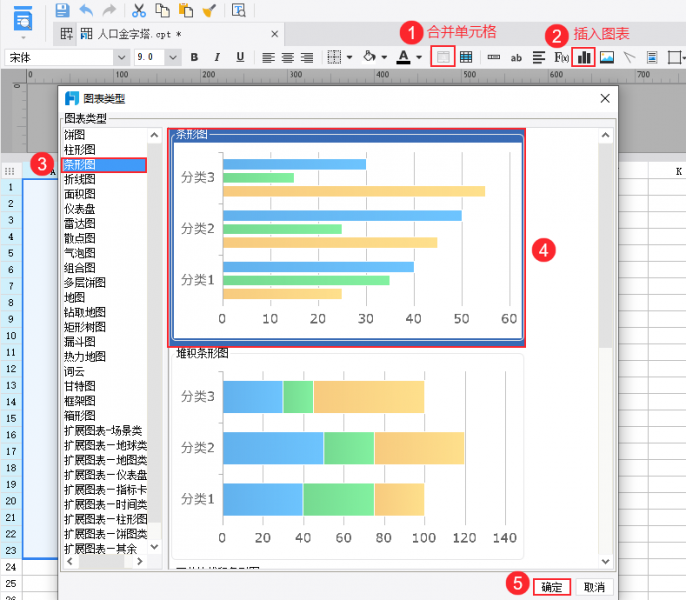Click the align left icon

click(268, 57)
